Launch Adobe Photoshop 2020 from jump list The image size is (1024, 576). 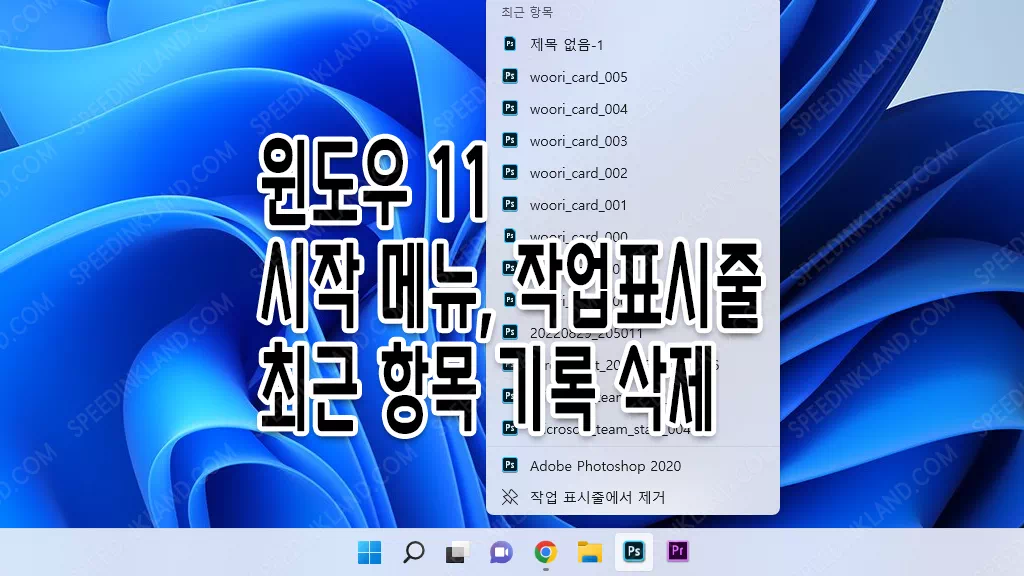(605, 465)
